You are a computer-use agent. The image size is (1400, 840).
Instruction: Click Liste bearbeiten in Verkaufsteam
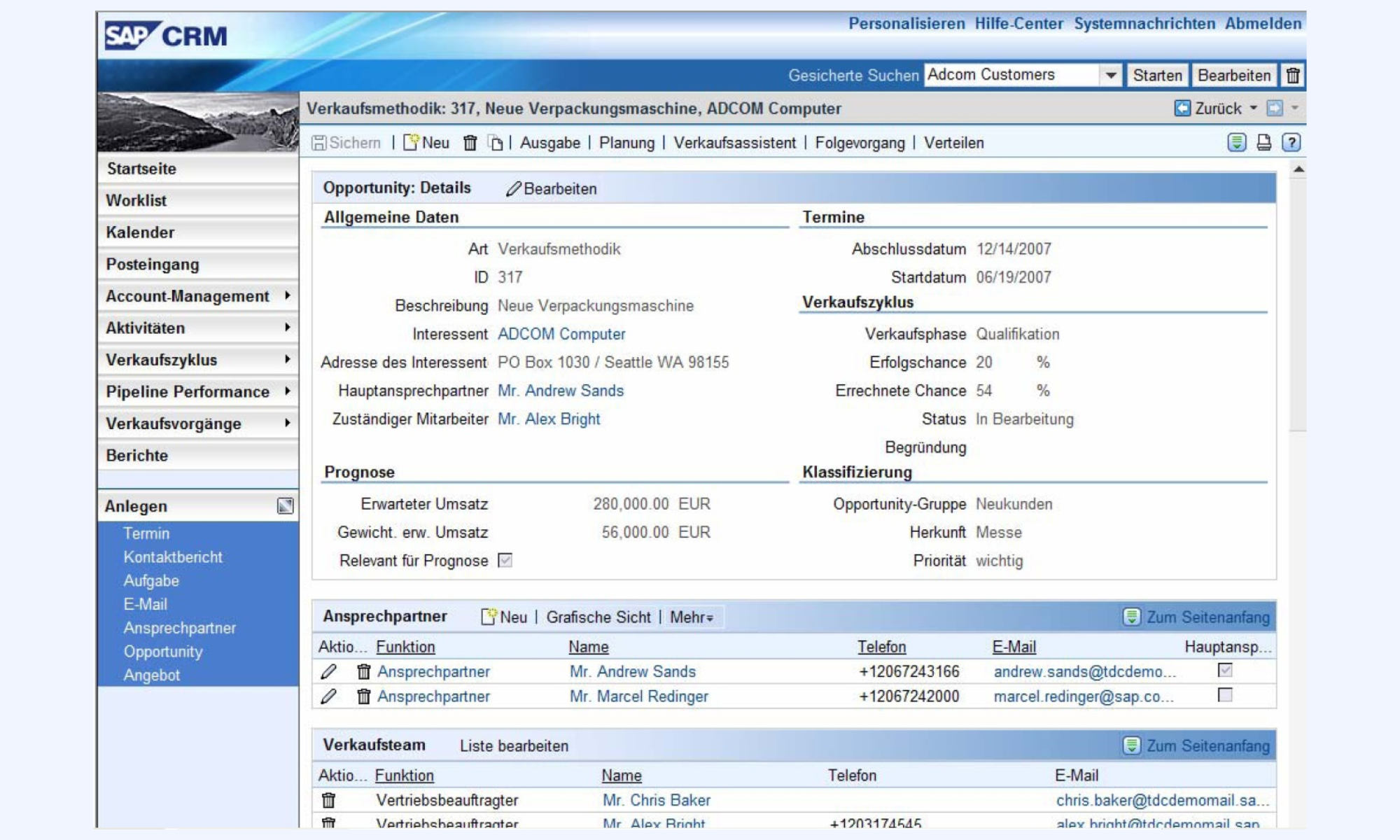pyautogui.click(x=514, y=746)
